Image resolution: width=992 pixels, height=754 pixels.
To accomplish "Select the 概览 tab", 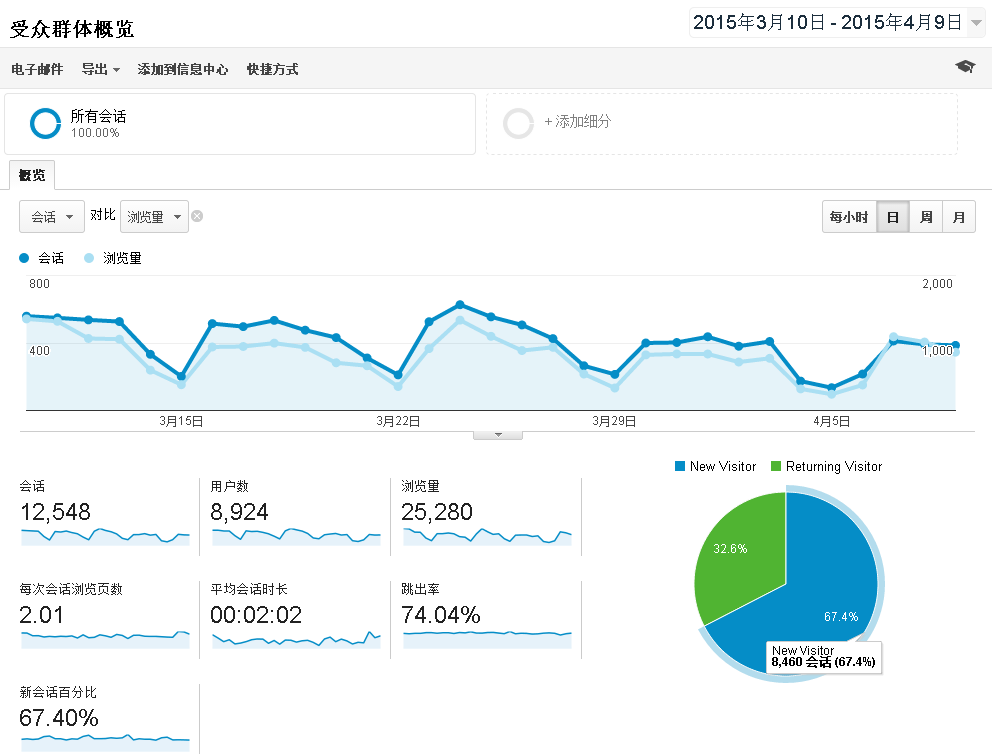I will click(x=31, y=174).
